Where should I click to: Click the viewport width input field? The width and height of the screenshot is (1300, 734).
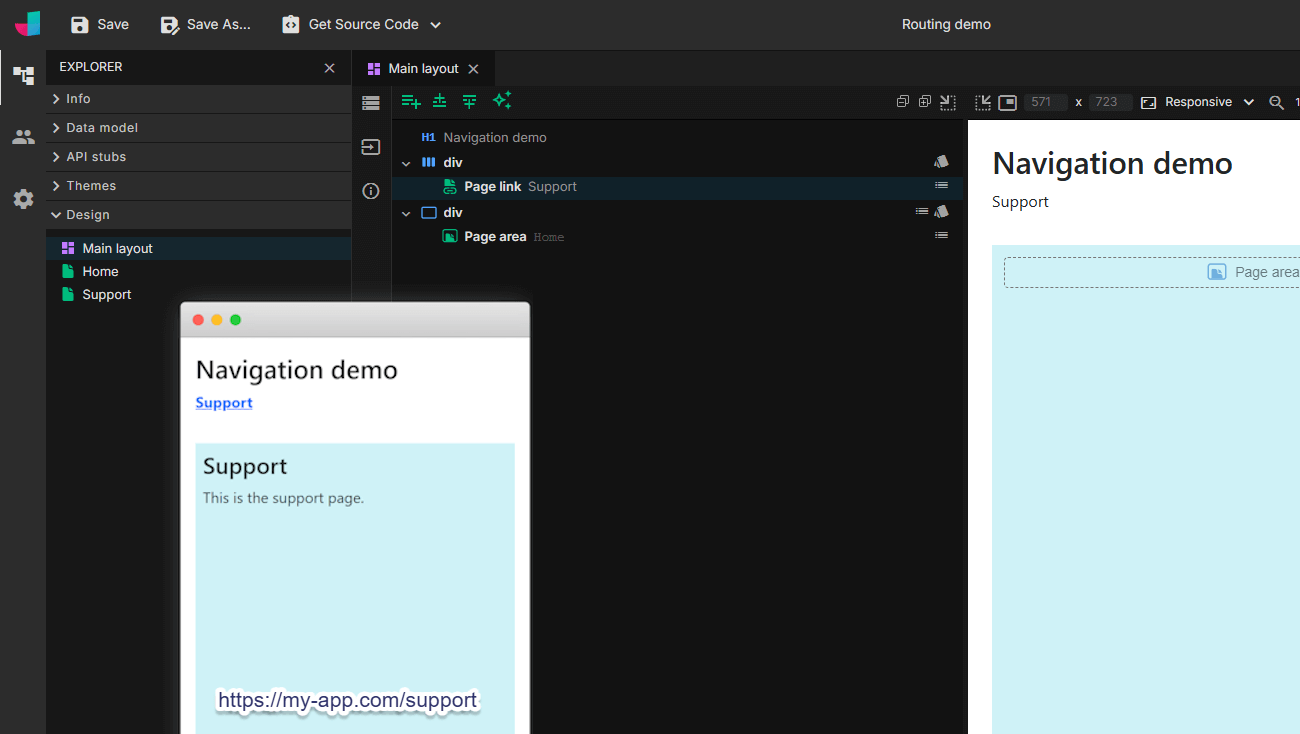pyautogui.click(x=1045, y=102)
